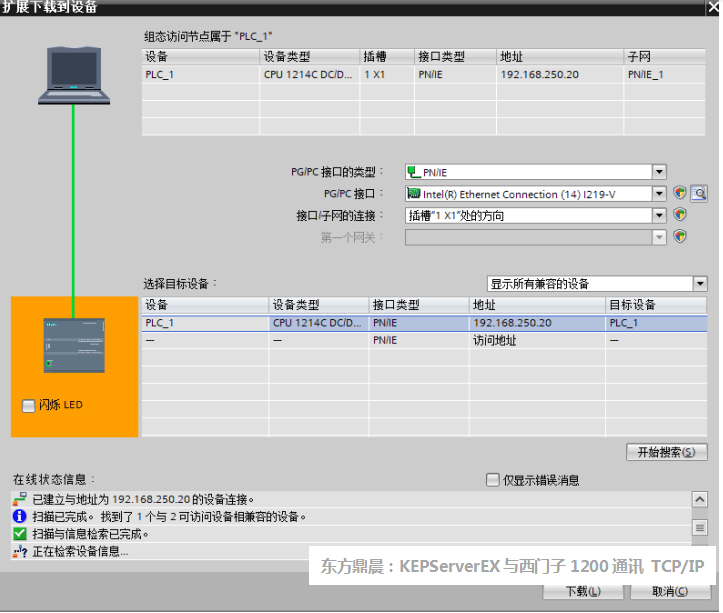The image size is (723, 613).
Task: Click the blue info icon for 扫描已完成
Action: click(20, 516)
